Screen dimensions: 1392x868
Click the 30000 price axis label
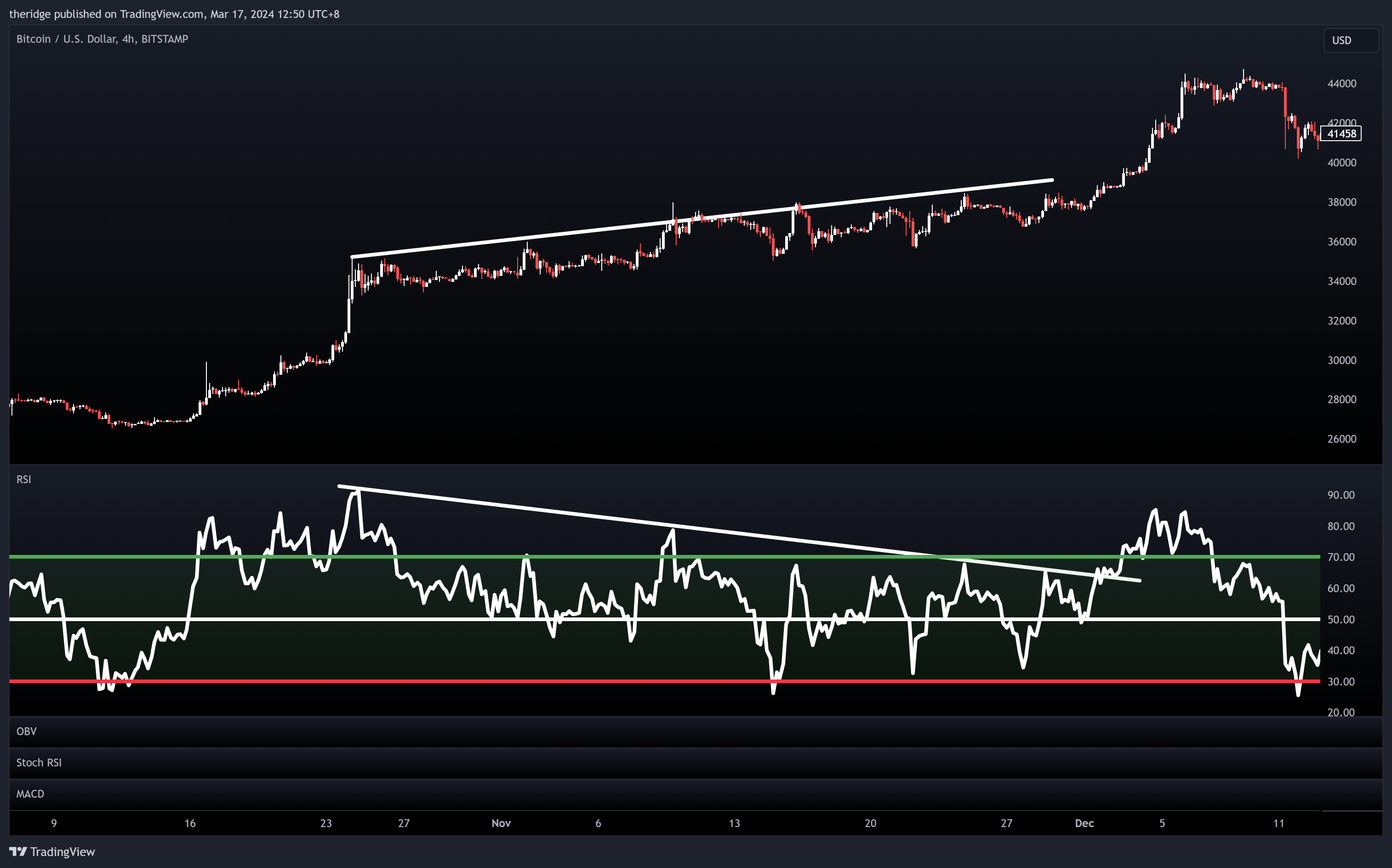pos(1341,360)
